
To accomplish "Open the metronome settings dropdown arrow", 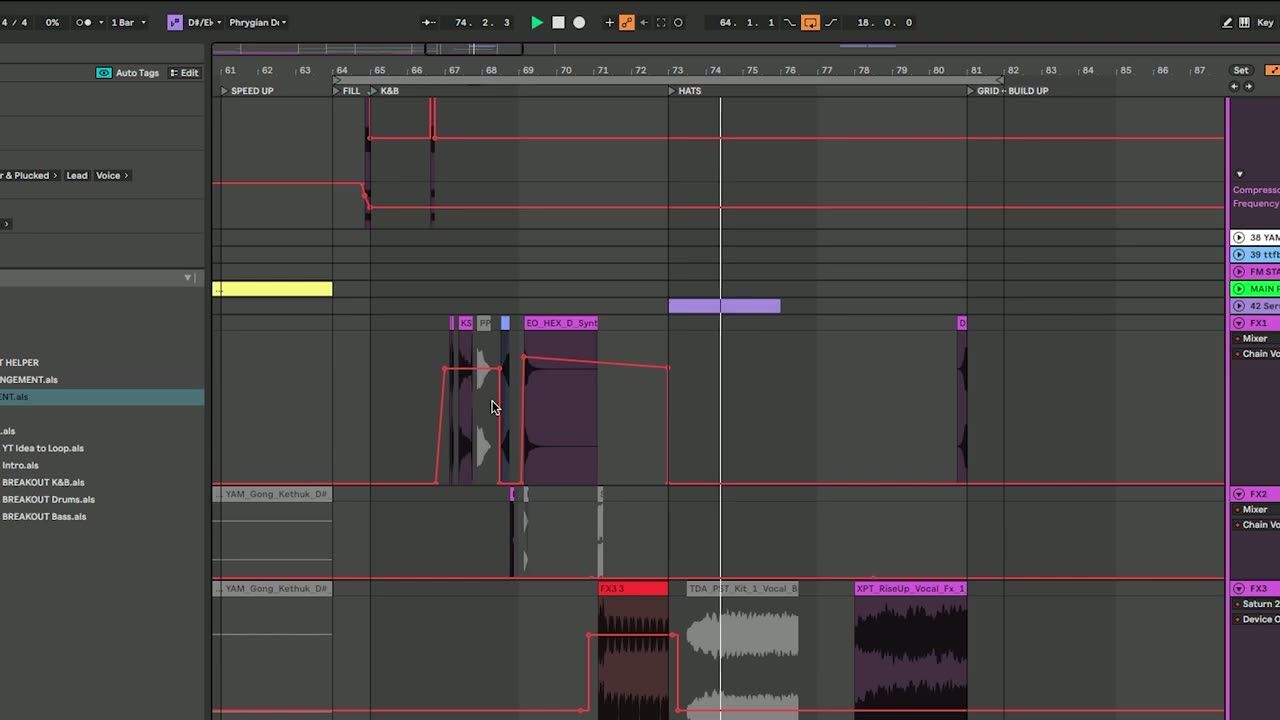I will click(x=100, y=22).
